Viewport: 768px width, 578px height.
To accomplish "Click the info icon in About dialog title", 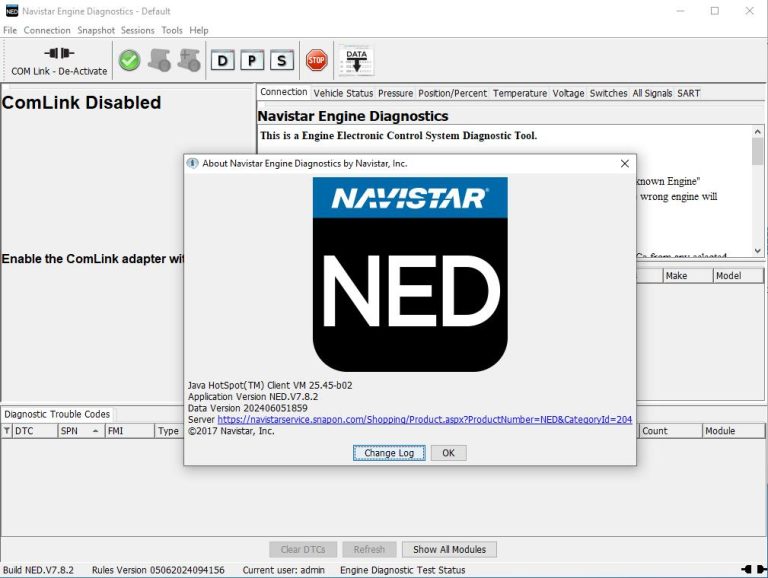I will tap(192, 163).
